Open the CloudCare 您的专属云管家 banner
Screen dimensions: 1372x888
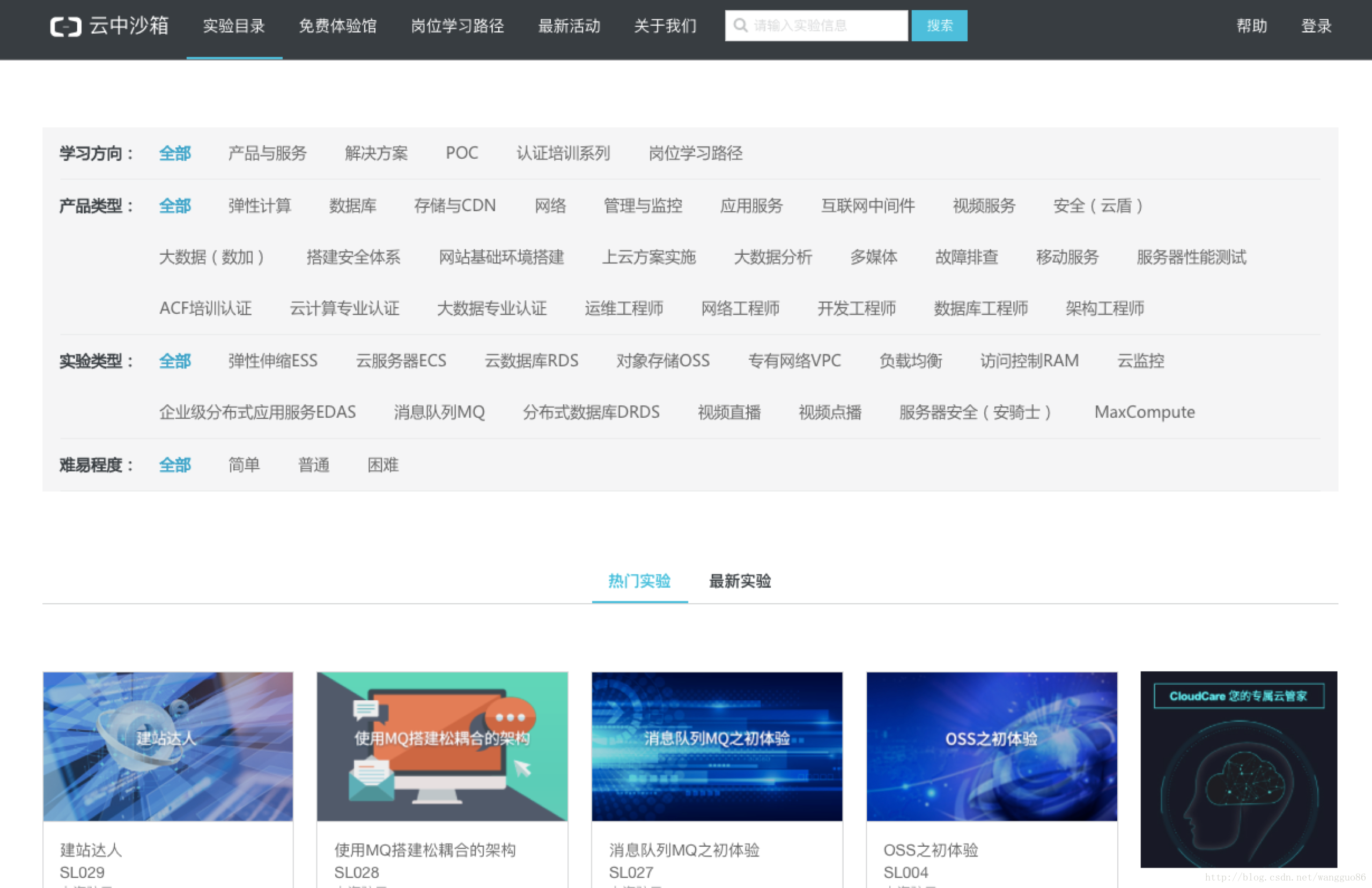[x=1238, y=769]
